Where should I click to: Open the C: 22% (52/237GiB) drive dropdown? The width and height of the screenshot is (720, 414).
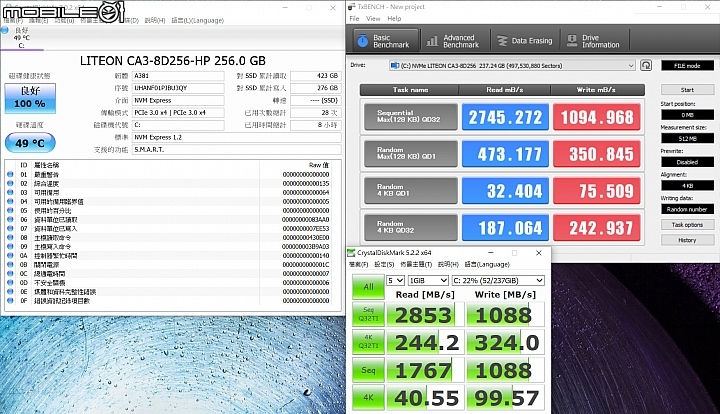pos(498,280)
